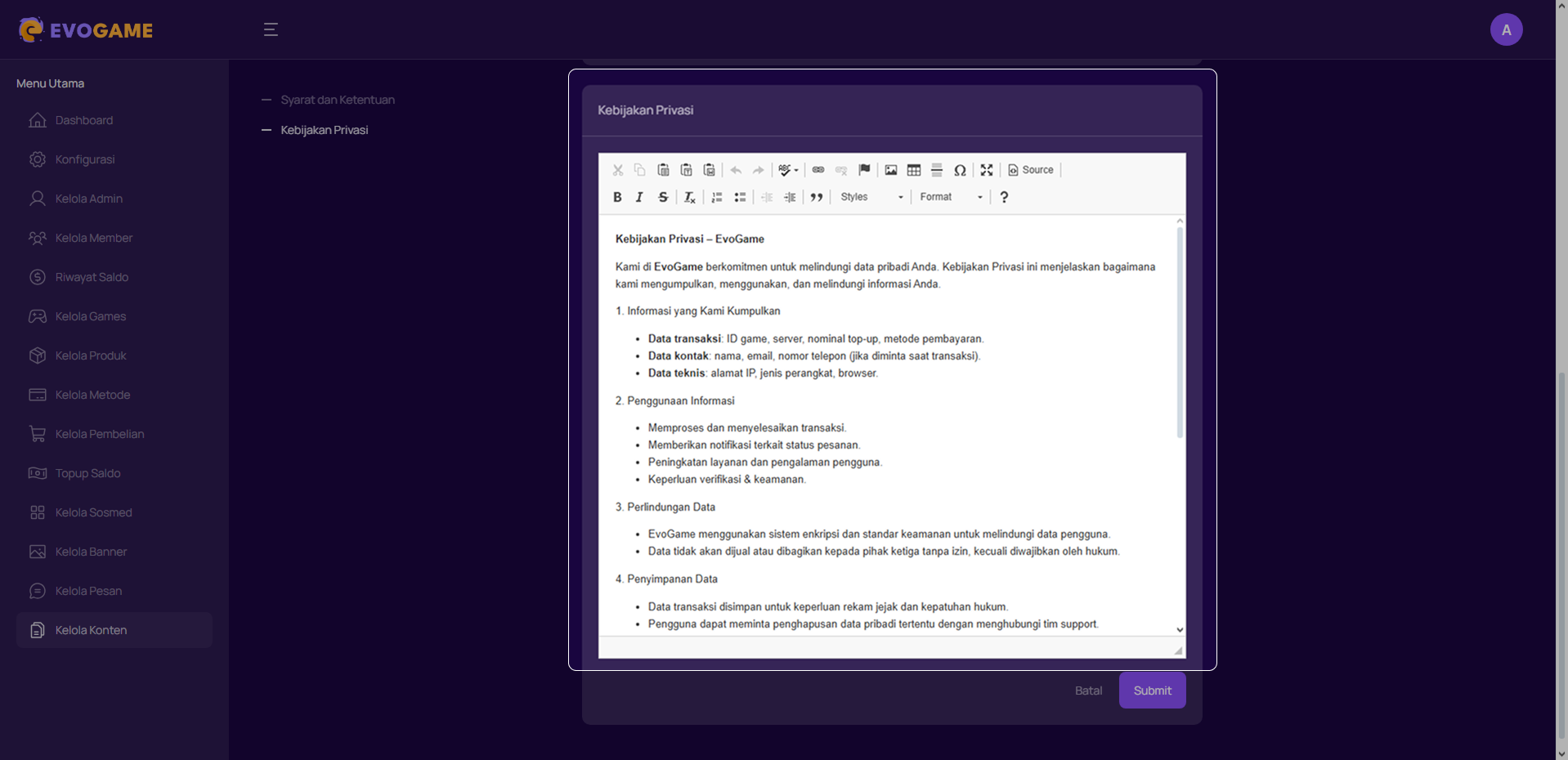The width and height of the screenshot is (1568, 760).
Task: Go to Kelola Banner
Action: point(114,552)
